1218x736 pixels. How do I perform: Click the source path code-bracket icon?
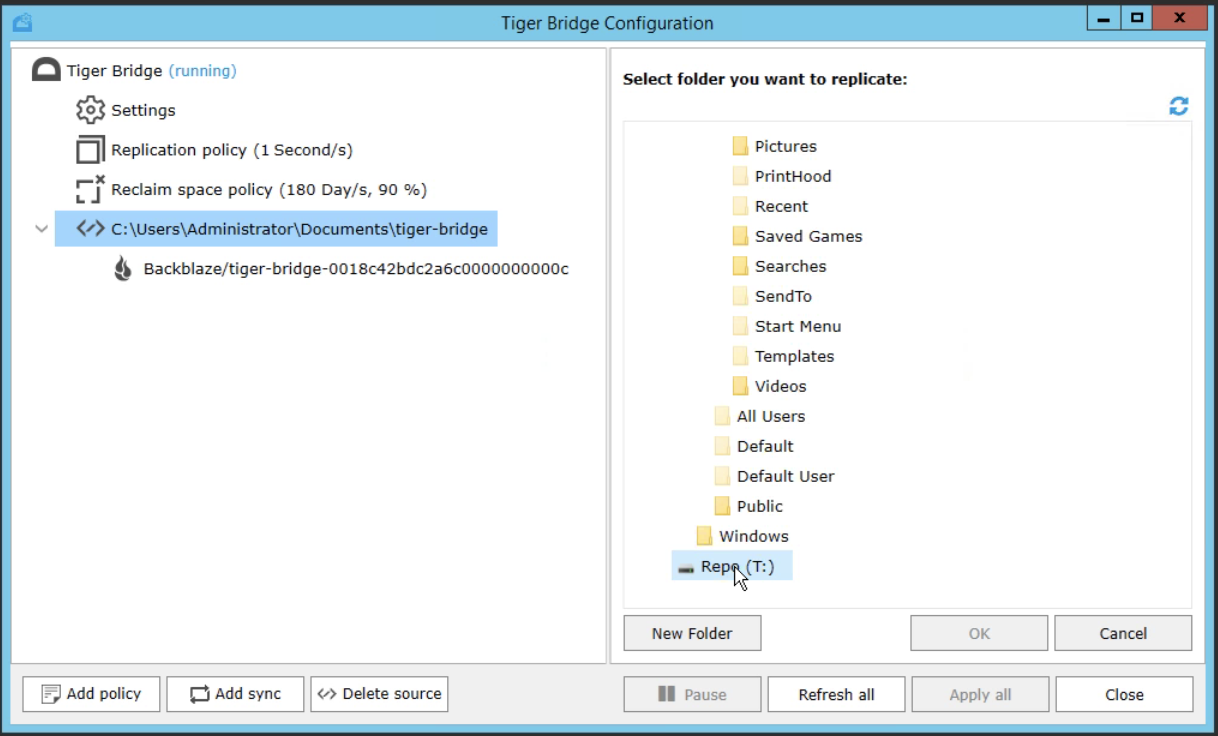(91, 229)
